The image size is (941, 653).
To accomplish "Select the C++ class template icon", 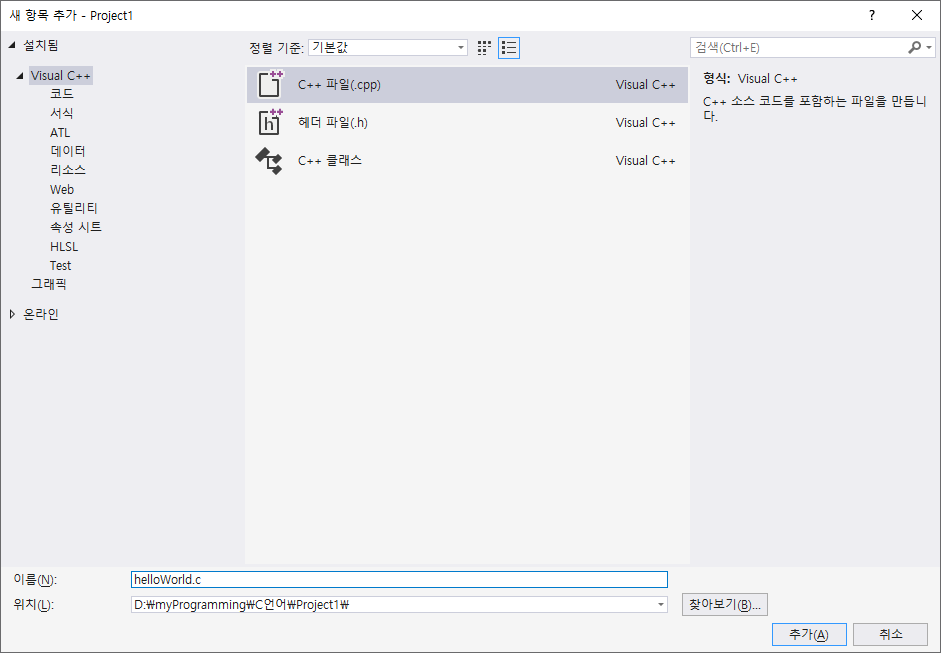I will [269, 161].
